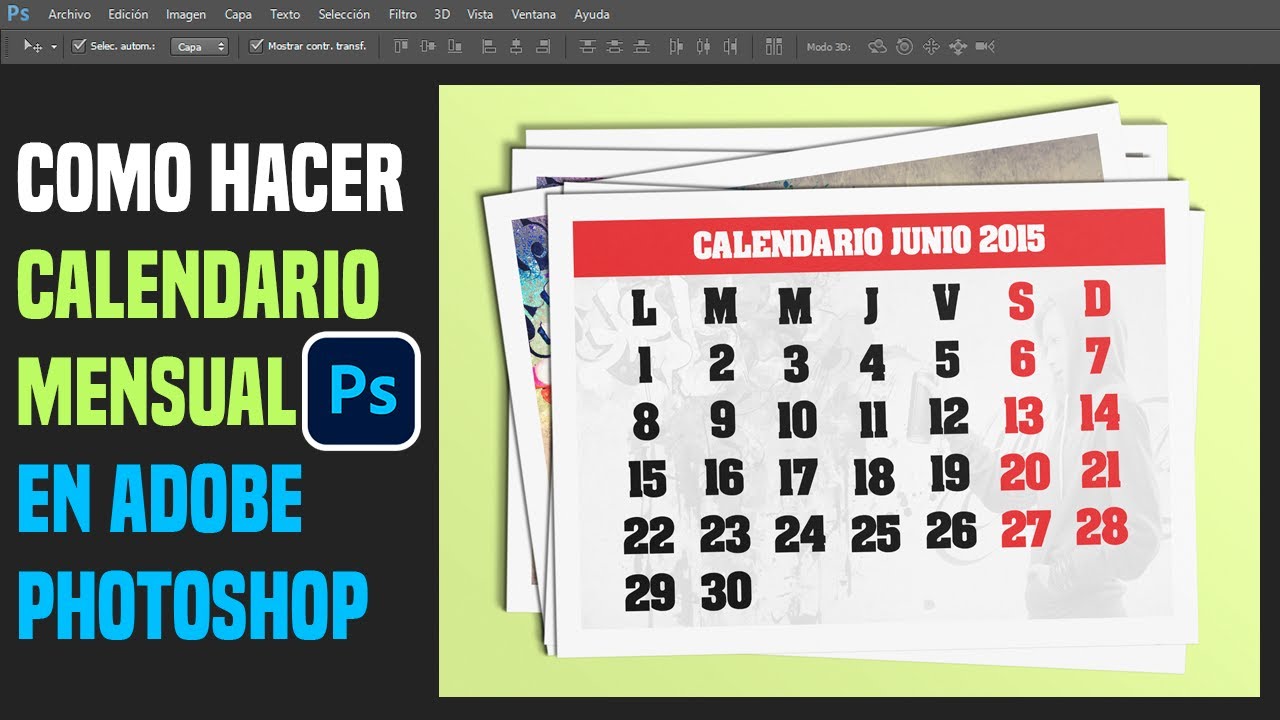The height and width of the screenshot is (720, 1280).
Task: Click the Align top edges icon
Action: (x=401, y=46)
